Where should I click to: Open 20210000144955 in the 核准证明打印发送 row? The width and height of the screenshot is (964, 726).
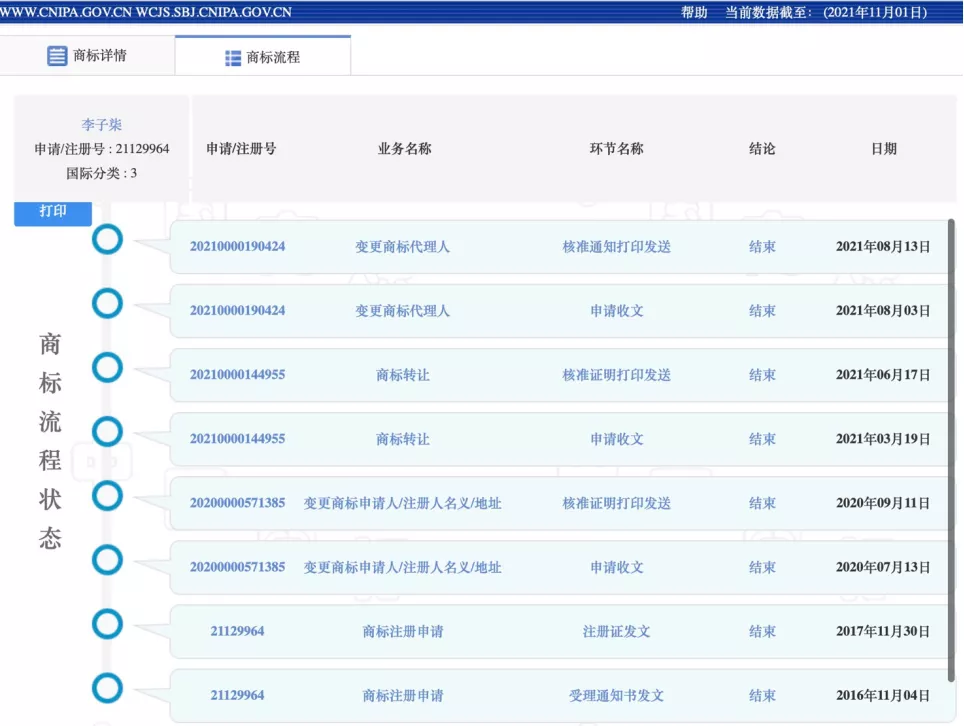(x=237, y=375)
